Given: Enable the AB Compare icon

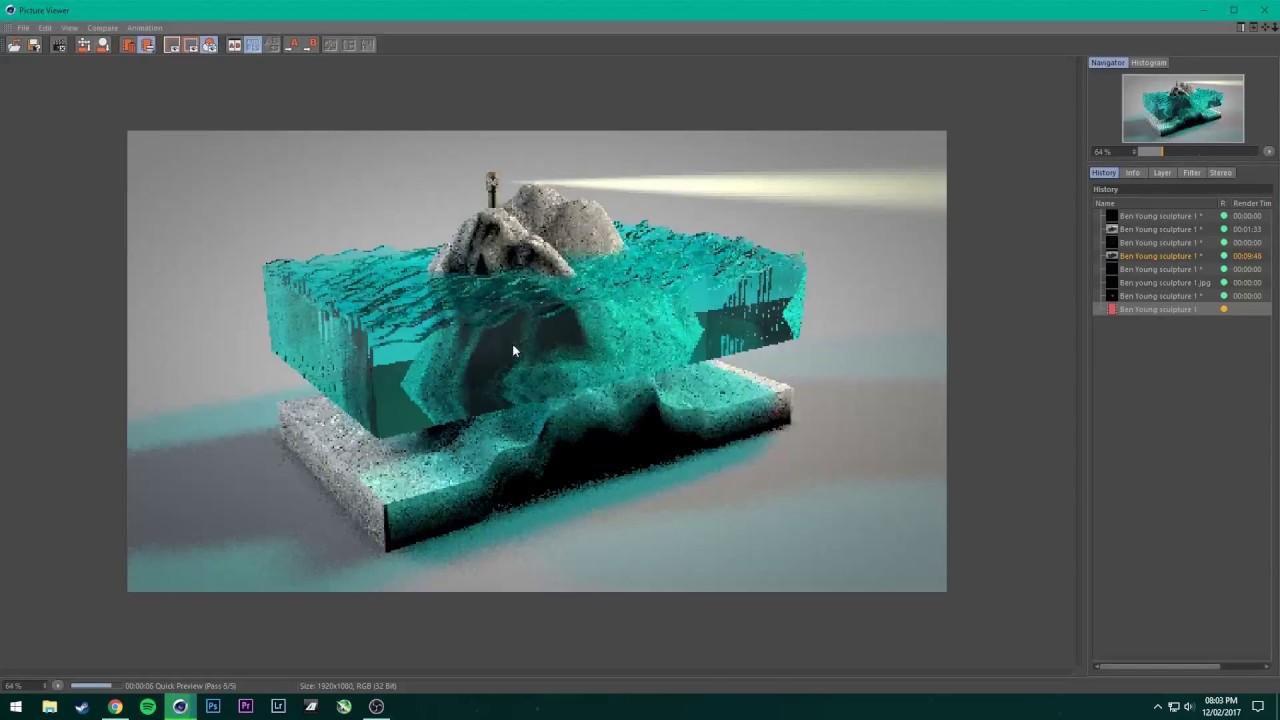Looking at the screenshot, I should 234,45.
